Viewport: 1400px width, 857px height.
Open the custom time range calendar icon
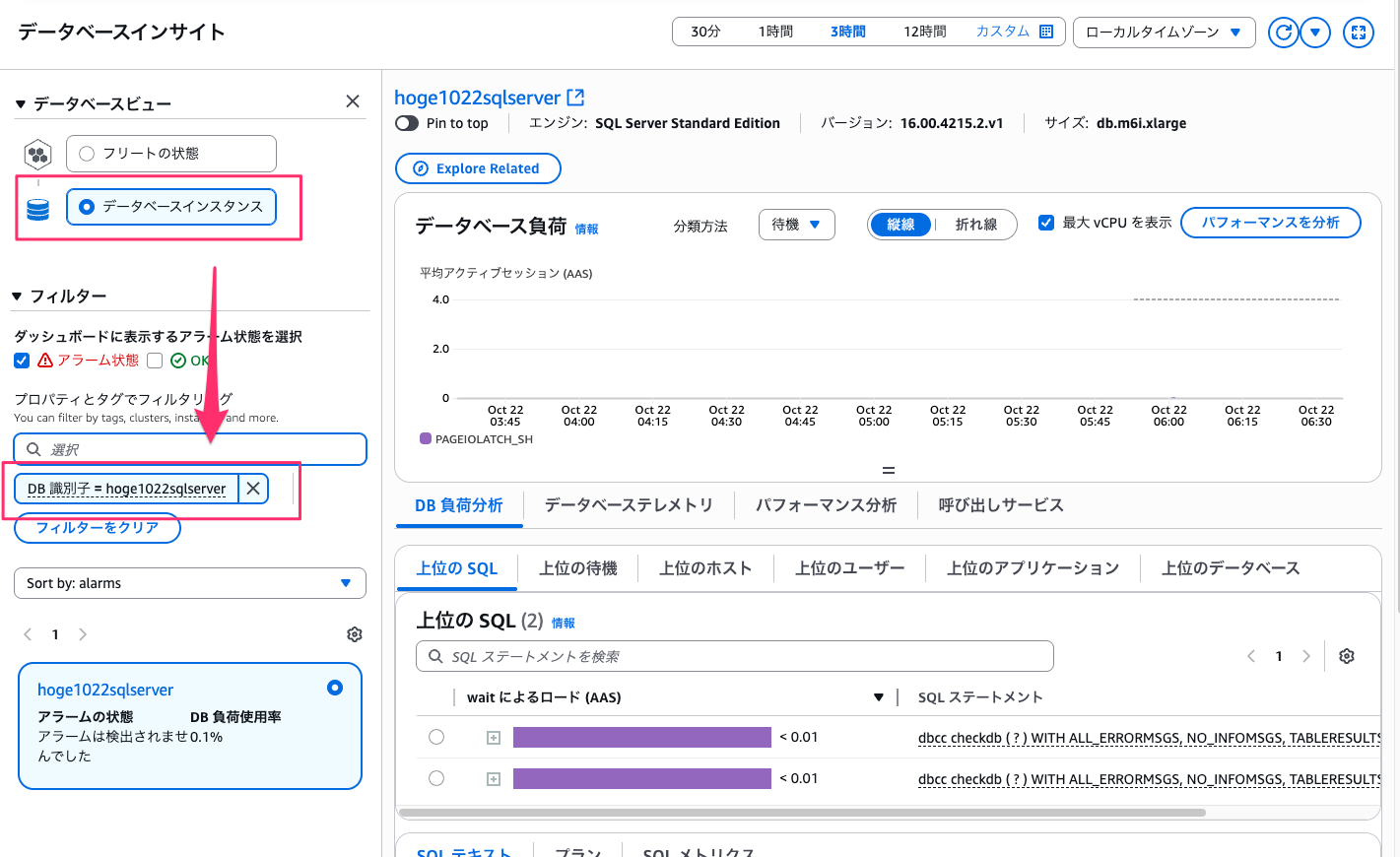[1046, 32]
